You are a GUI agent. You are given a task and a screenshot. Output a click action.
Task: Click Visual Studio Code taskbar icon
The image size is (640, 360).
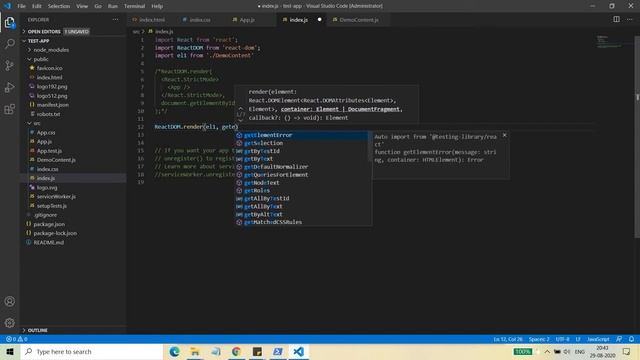tap(298, 351)
